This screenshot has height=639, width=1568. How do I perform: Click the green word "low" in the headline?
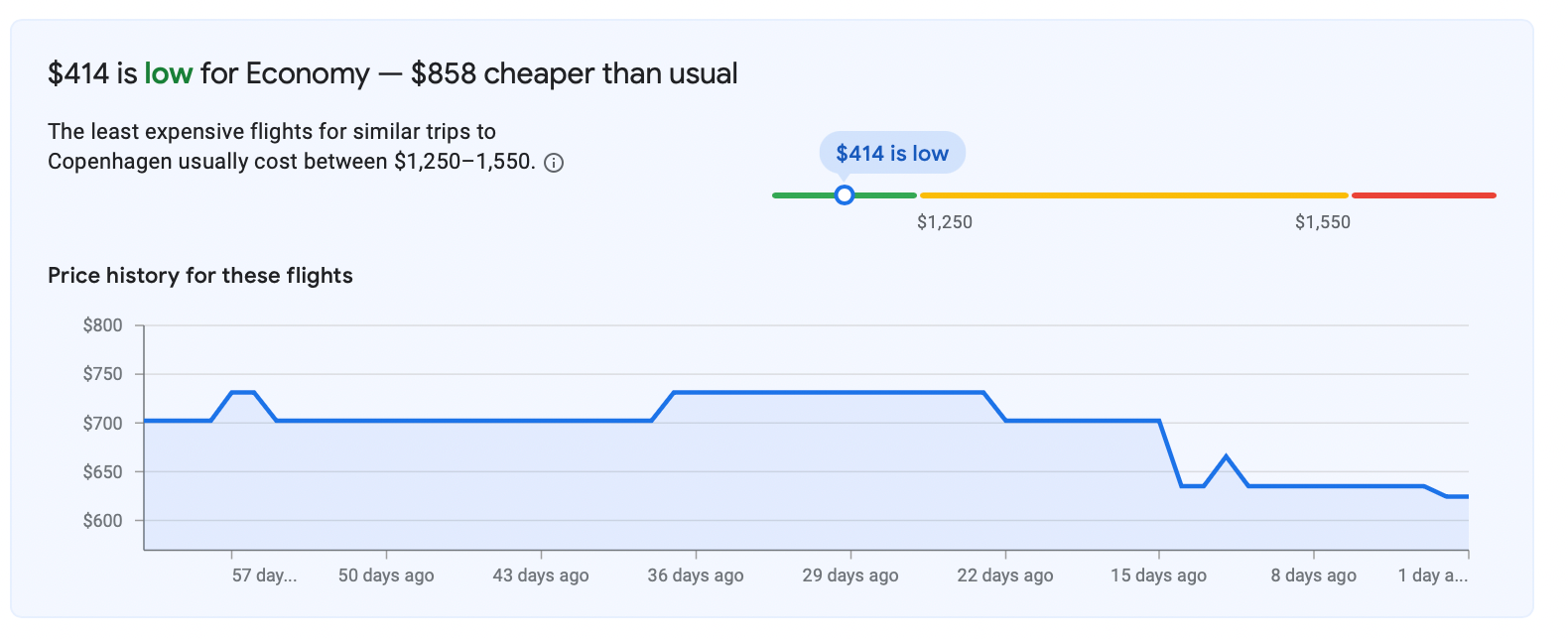pos(168,73)
